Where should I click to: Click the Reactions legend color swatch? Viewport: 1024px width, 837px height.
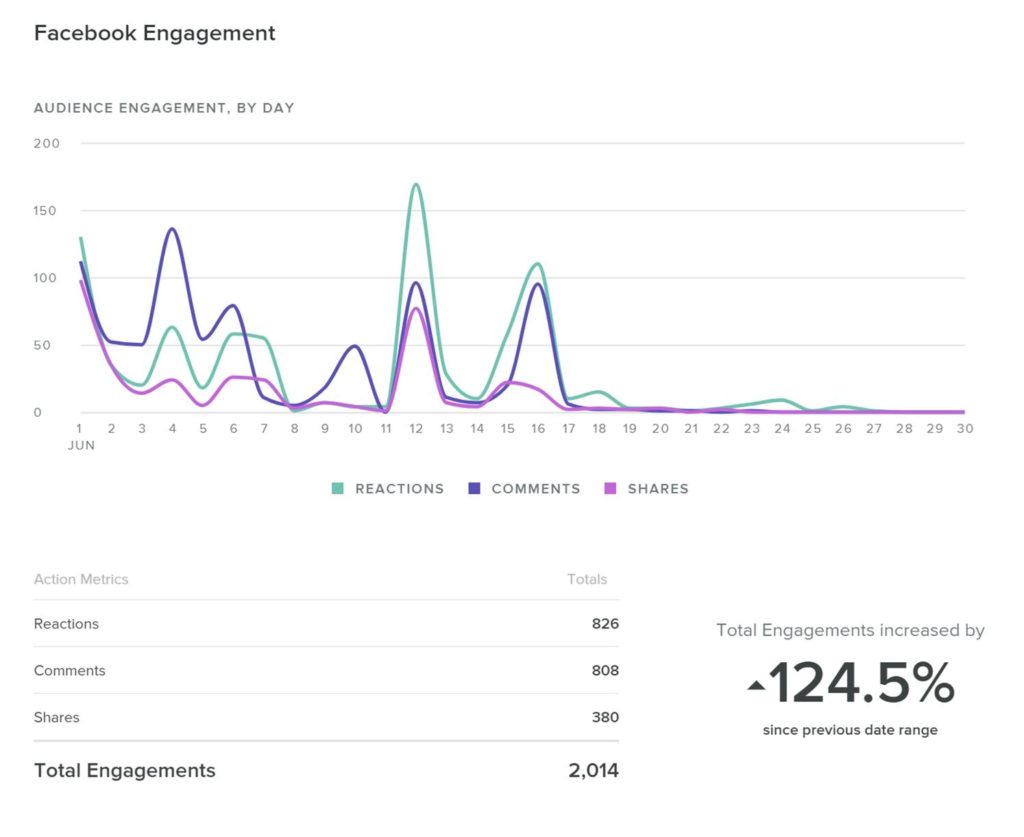click(x=338, y=488)
